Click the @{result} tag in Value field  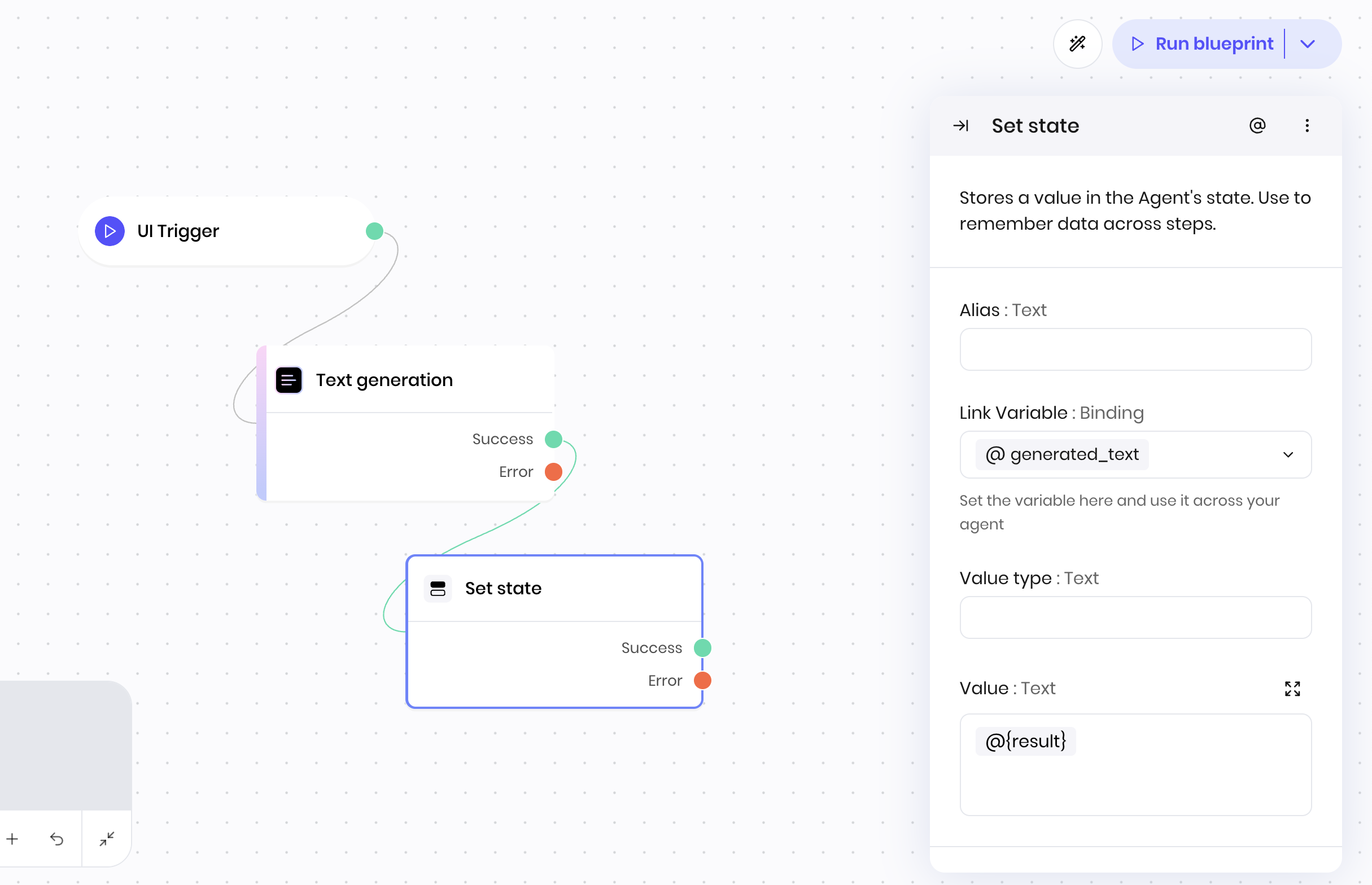pyautogui.click(x=1025, y=741)
